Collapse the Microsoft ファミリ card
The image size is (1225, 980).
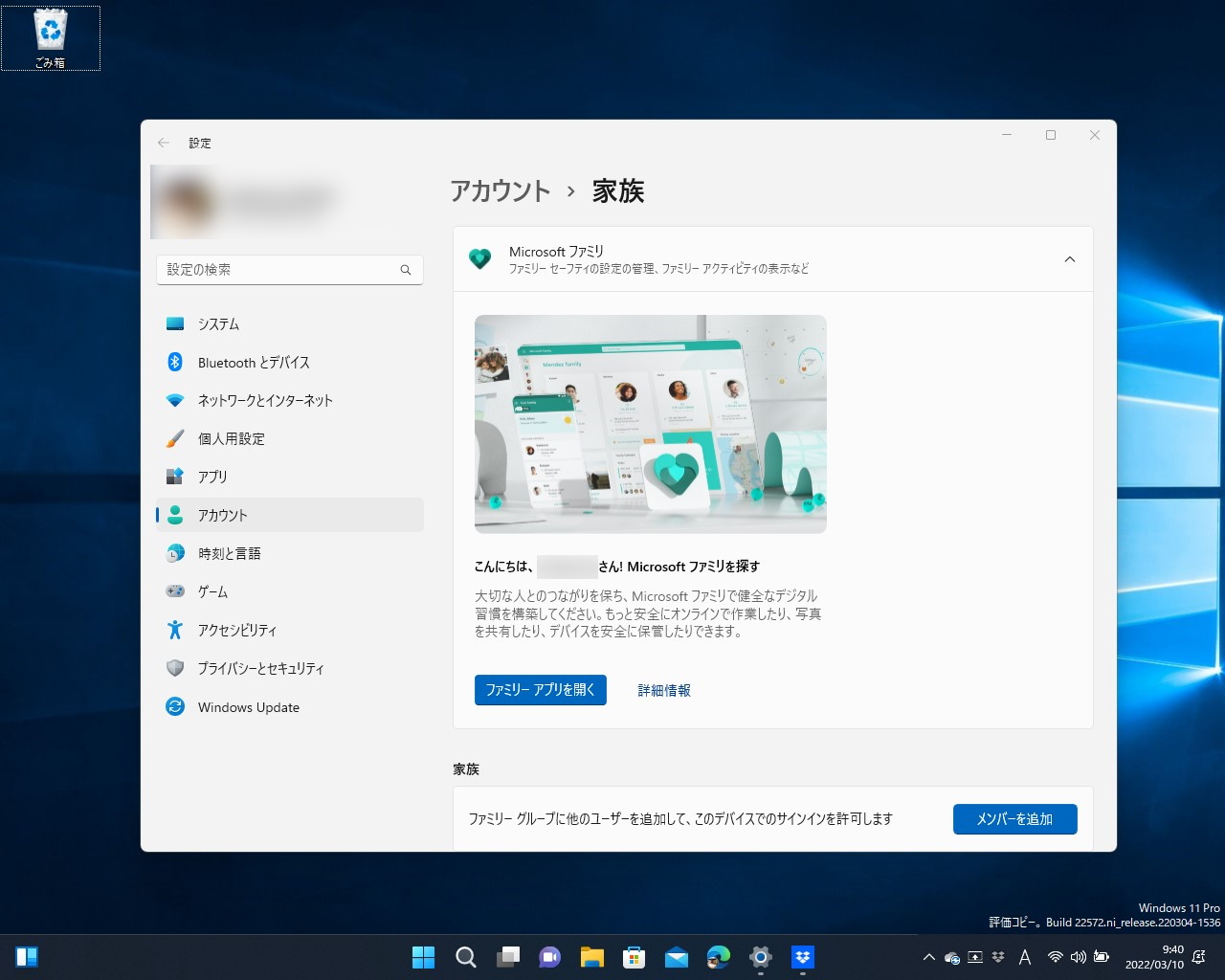click(x=1069, y=259)
